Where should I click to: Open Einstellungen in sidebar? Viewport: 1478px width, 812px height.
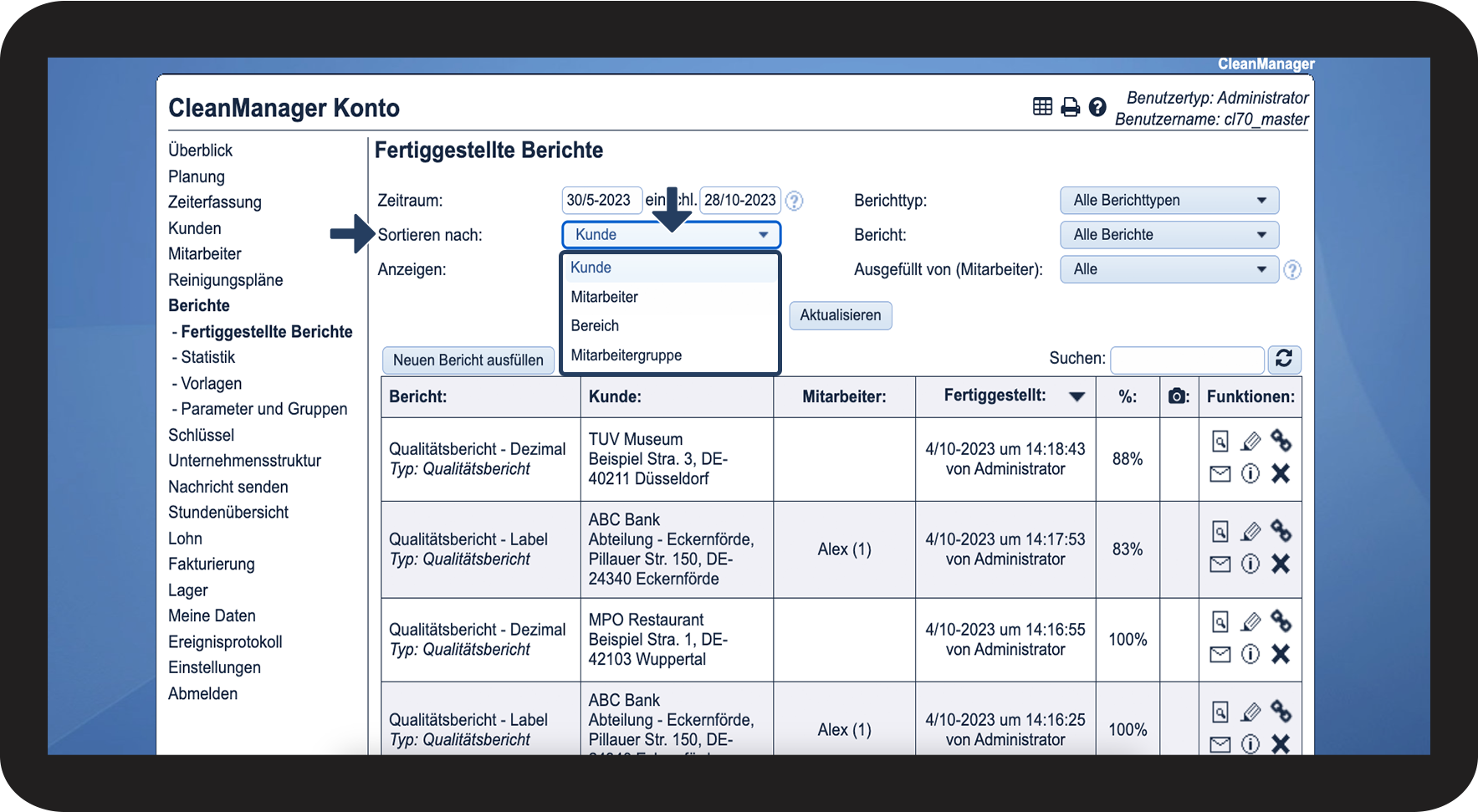coord(215,668)
